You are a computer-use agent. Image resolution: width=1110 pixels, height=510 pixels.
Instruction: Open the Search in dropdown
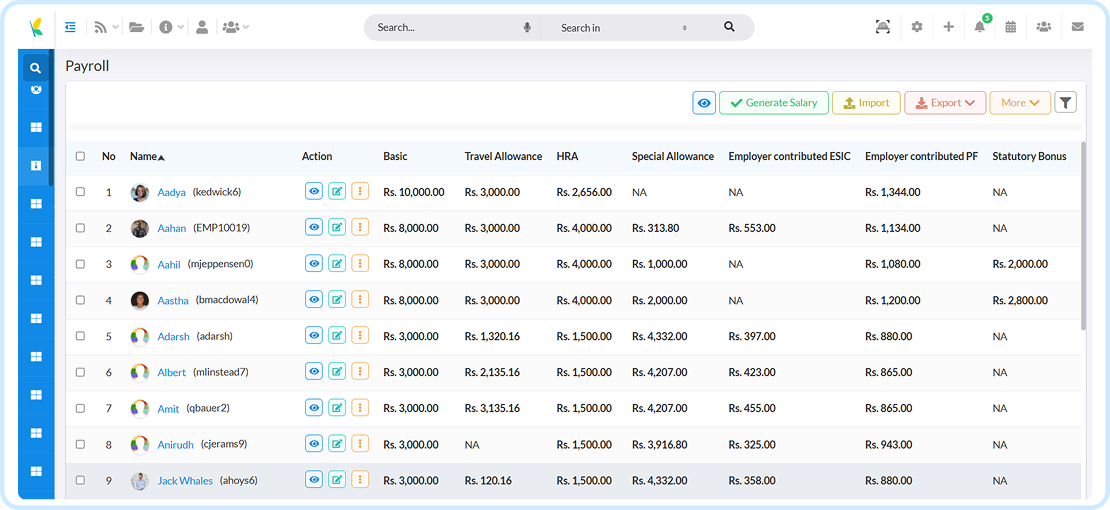click(x=624, y=28)
